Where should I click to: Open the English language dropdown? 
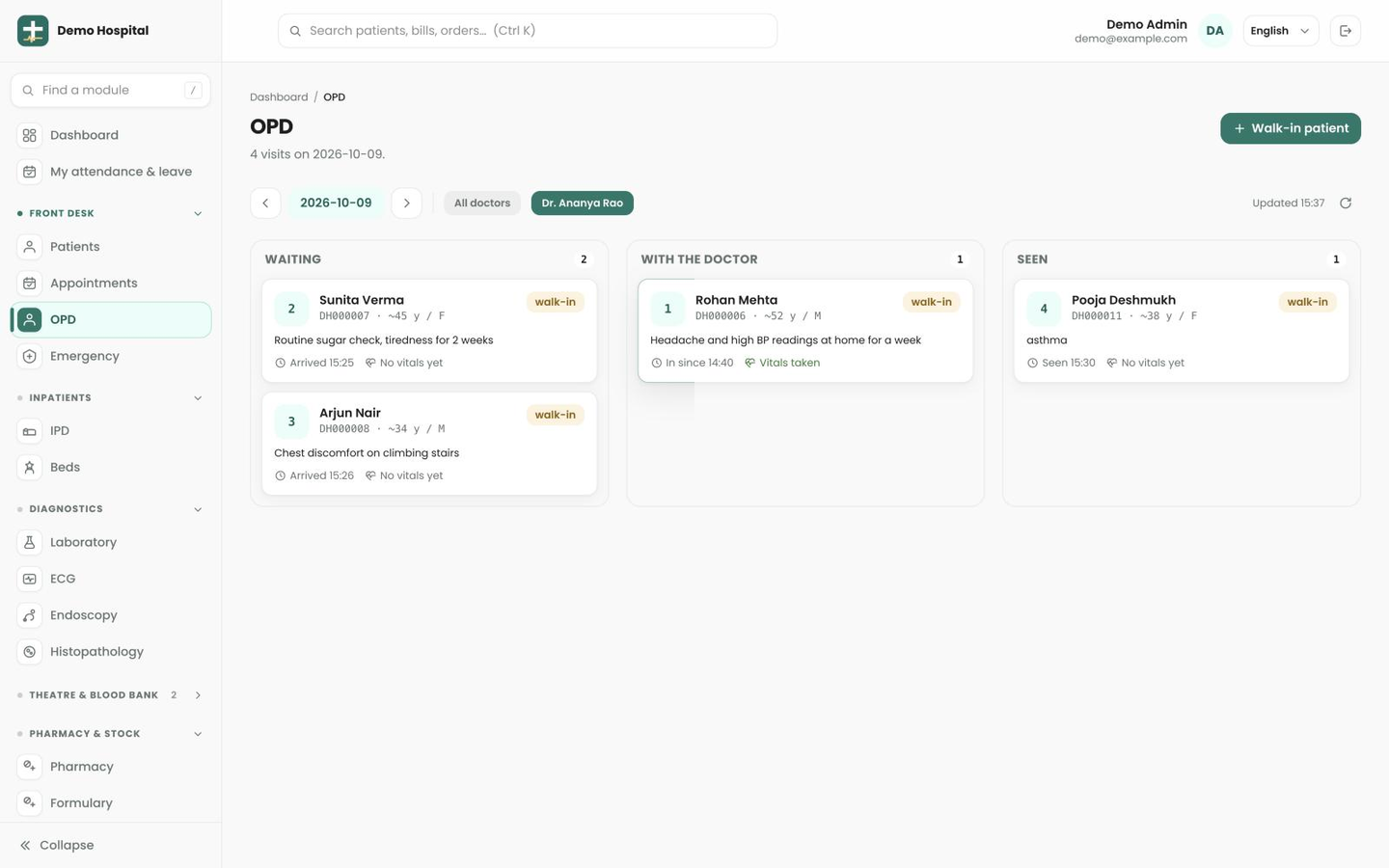pos(1280,31)
